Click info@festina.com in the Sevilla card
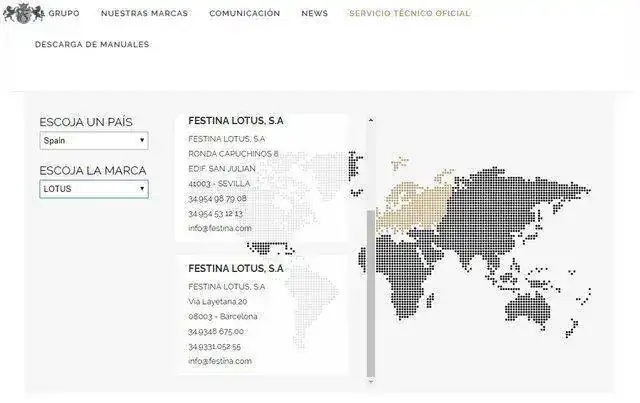640x403 pixels. [x=220, y=228]
